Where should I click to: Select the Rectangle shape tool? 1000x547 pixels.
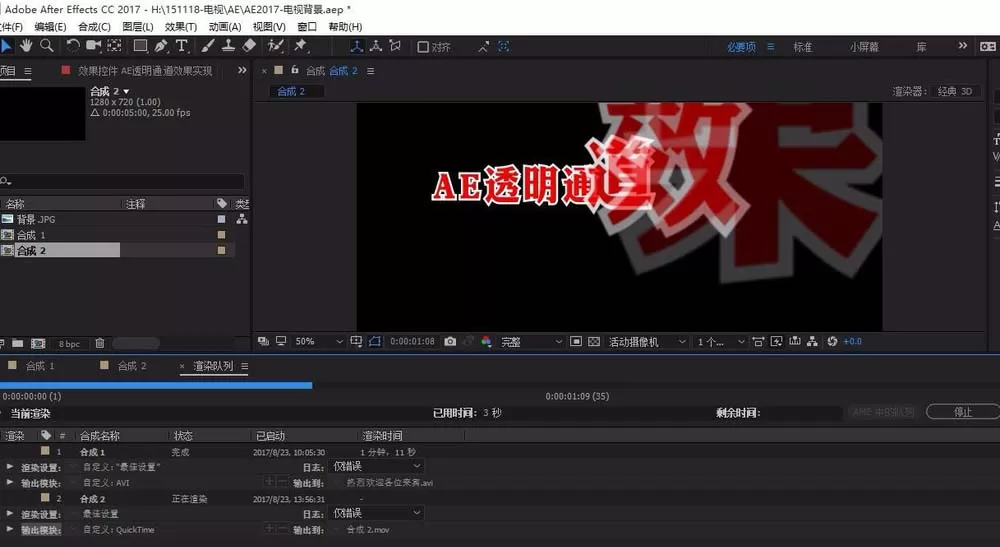click(x=140, y=46)
